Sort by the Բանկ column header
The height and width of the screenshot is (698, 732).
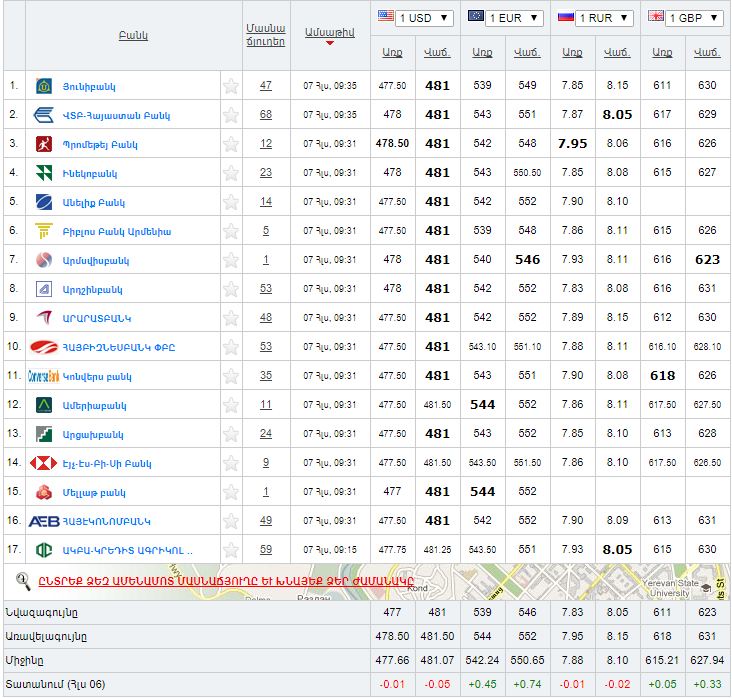click(132, 35)
